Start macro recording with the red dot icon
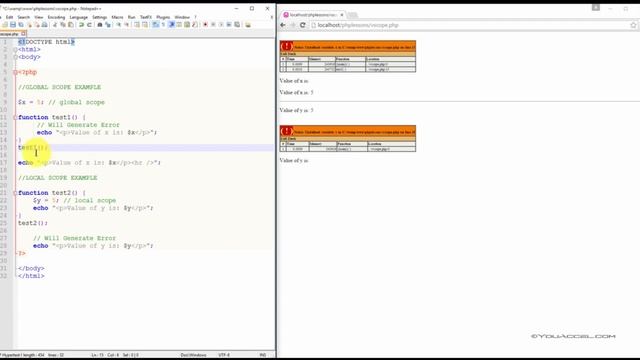The height and width of the screenshot is (360, 640). [205, 25]
